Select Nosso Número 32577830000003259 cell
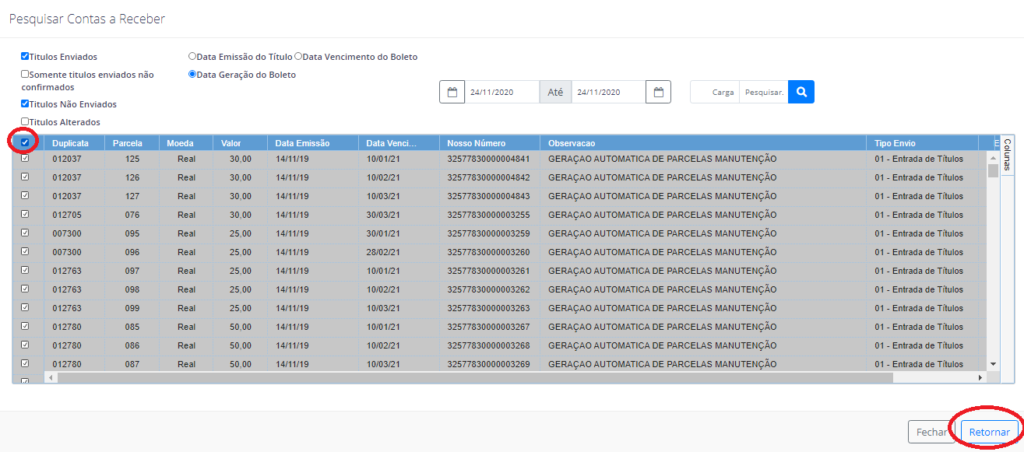The image size is (1024, 452). click(490, 233)
